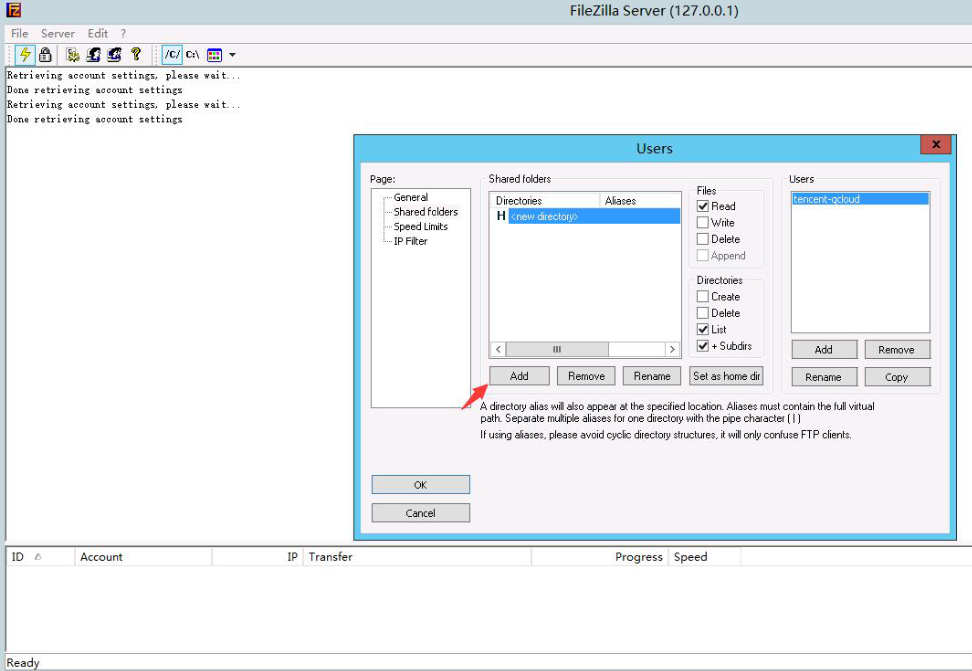Enable the Delete files checkbox

[x=703, y=239]
